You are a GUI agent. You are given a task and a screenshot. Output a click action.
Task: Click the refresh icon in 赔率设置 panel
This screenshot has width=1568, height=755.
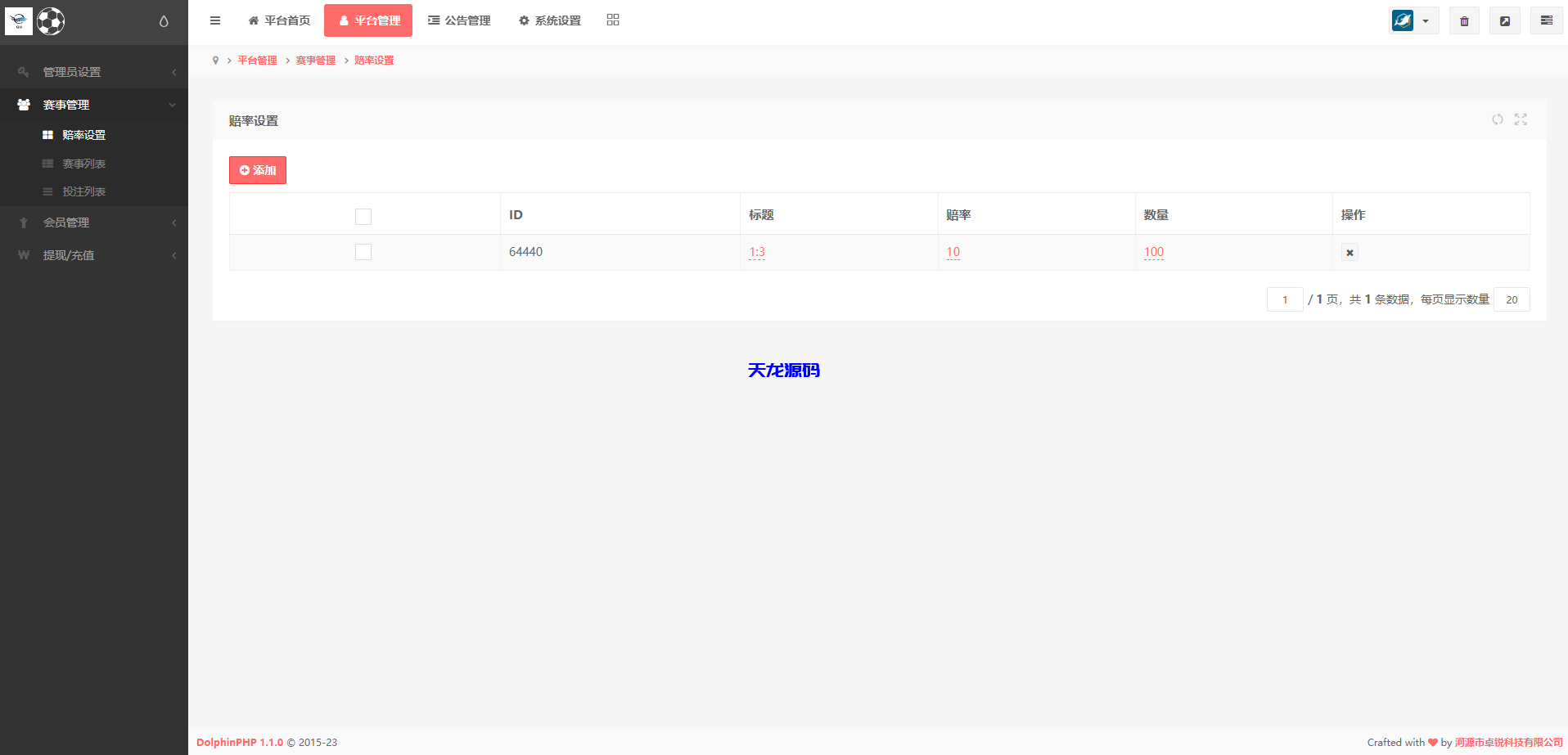click(x=1497, y=119)
